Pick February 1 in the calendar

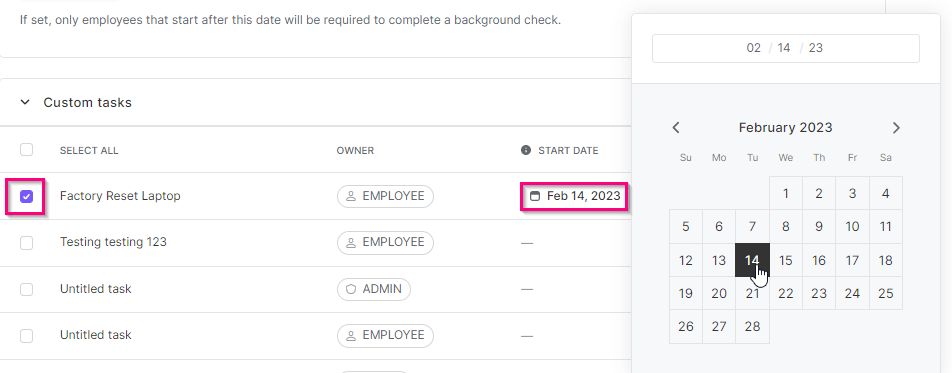pyautogui.click(x=786, y=193)
